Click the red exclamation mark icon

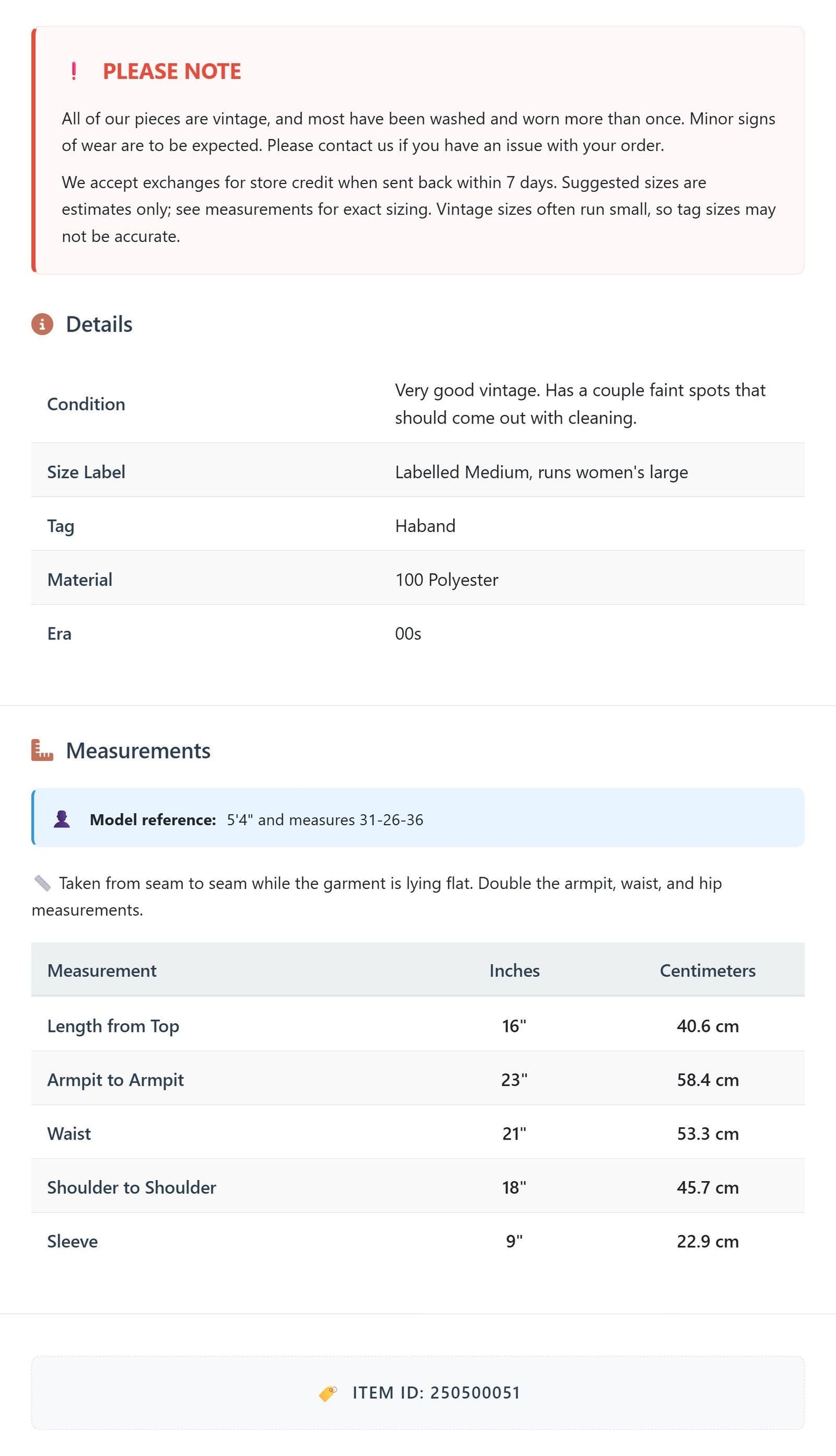coord(73,71)
